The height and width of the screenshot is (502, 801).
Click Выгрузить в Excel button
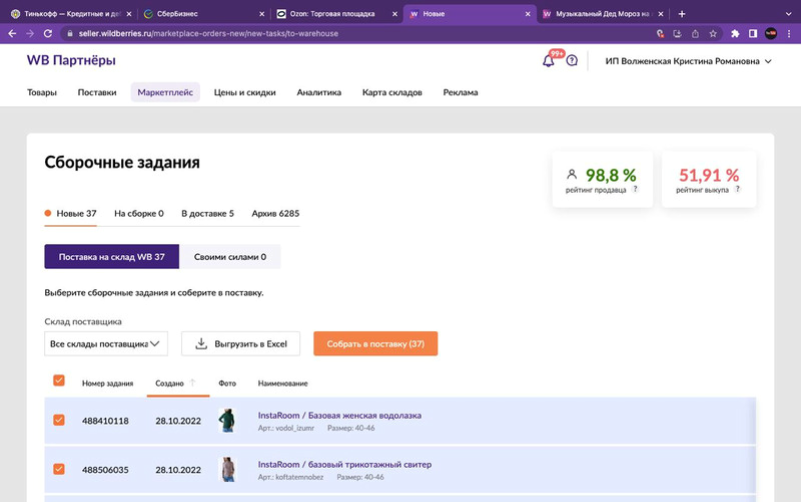[241, 344]
